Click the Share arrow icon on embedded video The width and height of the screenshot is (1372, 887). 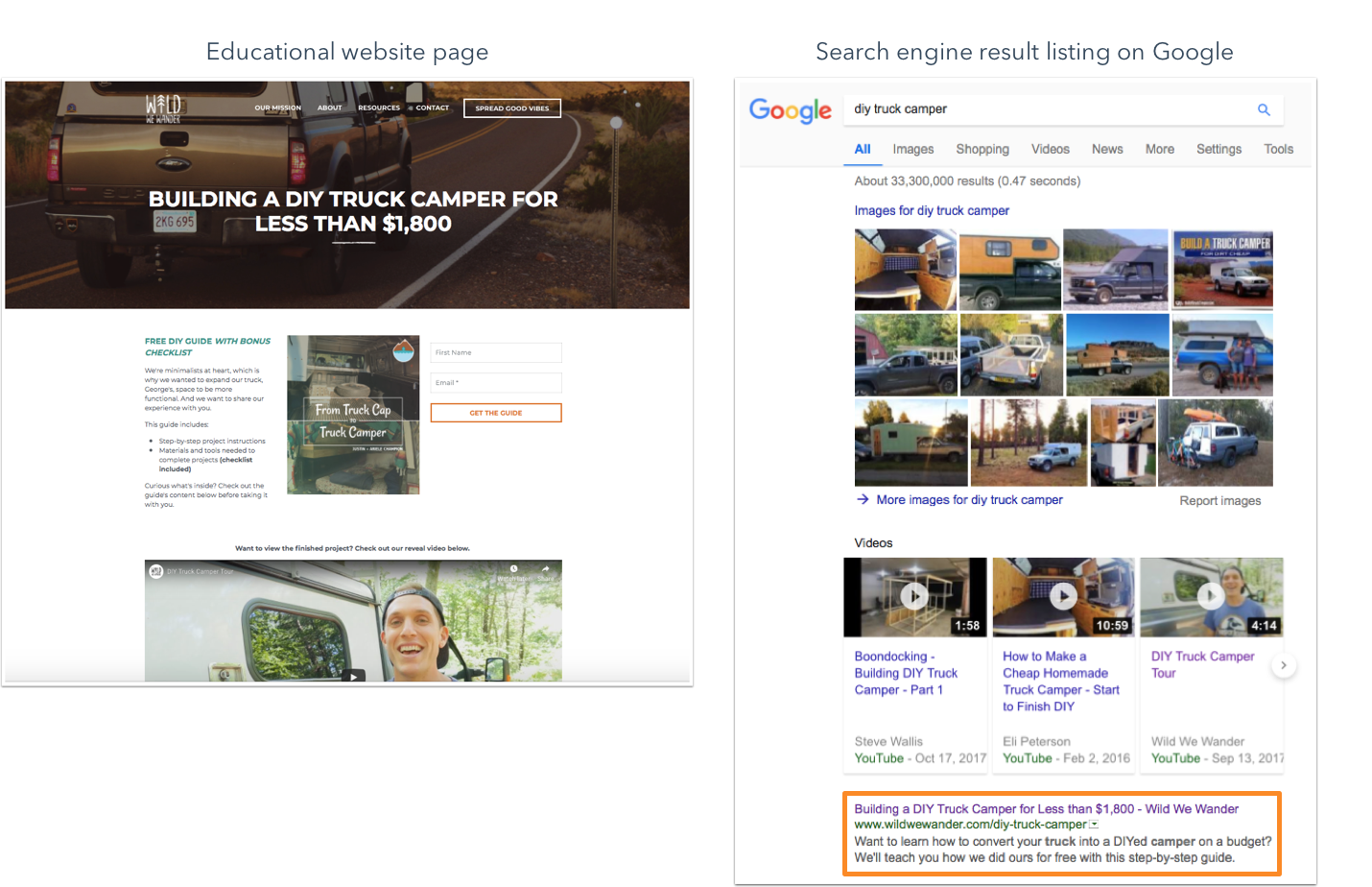click(x=545, y=569)
